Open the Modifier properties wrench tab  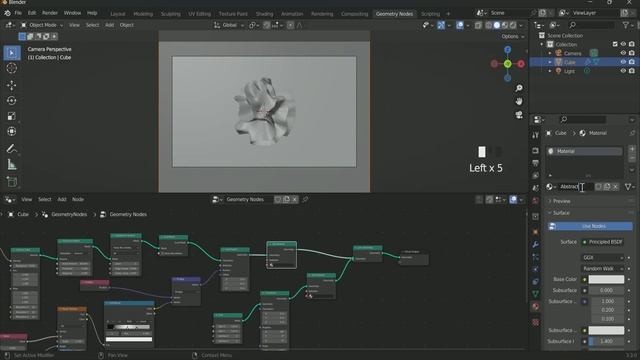[536, 244]
